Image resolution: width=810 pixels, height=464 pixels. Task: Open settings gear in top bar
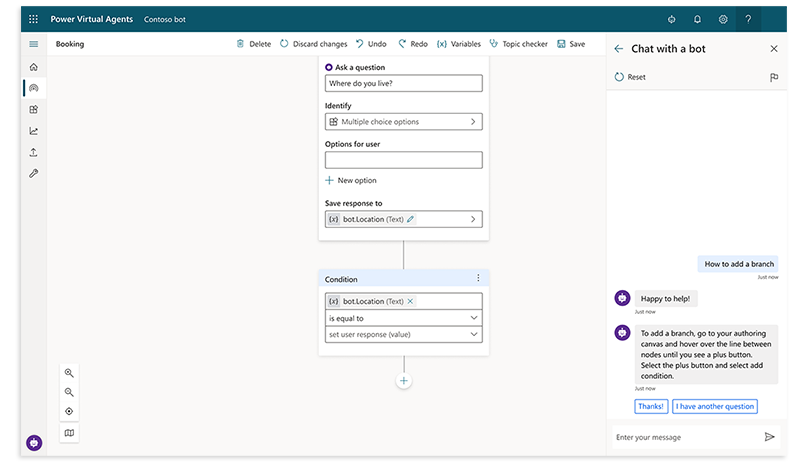[x=723, y=19]
